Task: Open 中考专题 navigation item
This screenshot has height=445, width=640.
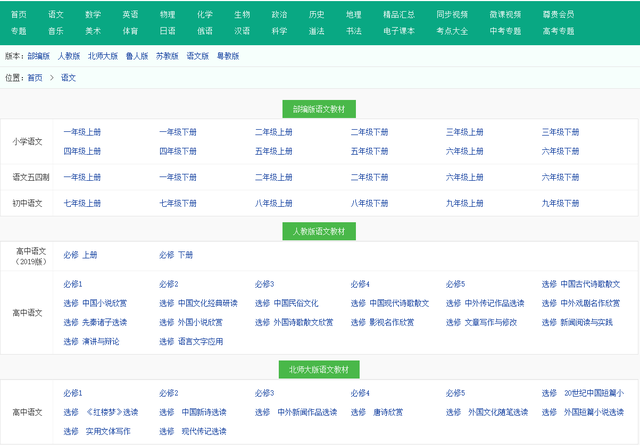Action: (x=505, y=31)
